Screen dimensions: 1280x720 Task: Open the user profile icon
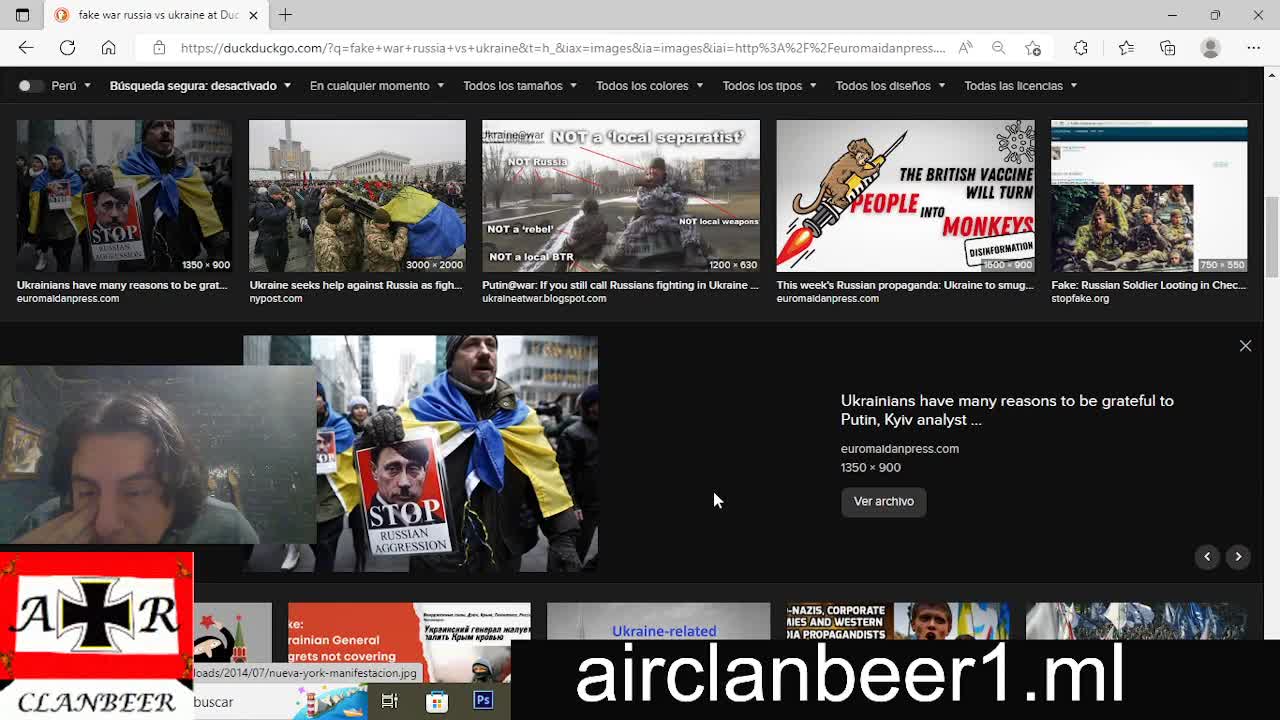[1210, 48]
